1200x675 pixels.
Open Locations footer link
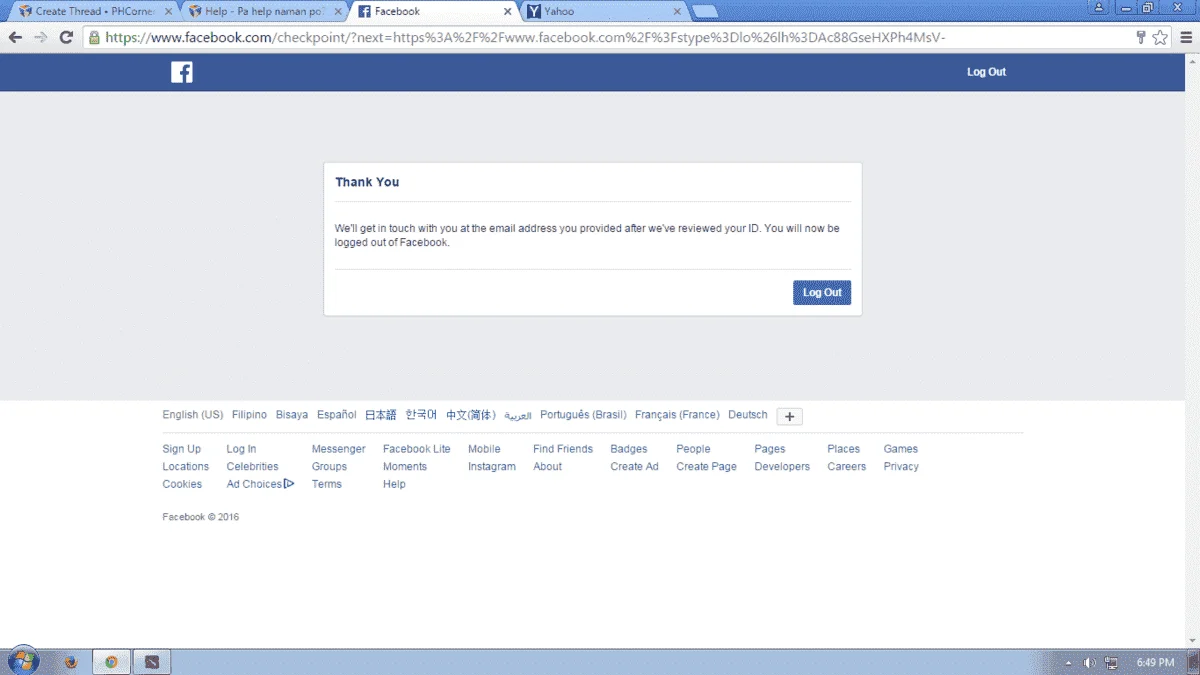pos(186,467)
